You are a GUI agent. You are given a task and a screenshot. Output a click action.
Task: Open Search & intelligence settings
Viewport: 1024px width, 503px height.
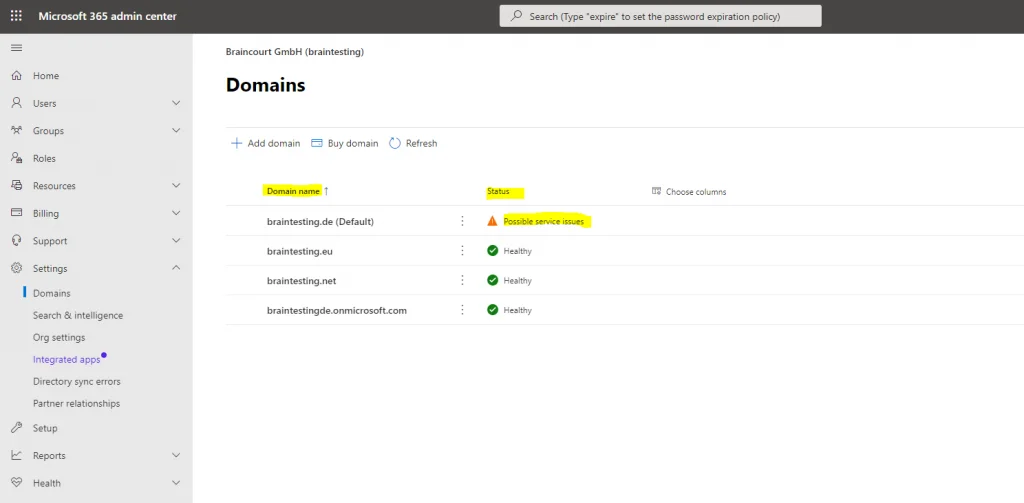click(78, 316)
